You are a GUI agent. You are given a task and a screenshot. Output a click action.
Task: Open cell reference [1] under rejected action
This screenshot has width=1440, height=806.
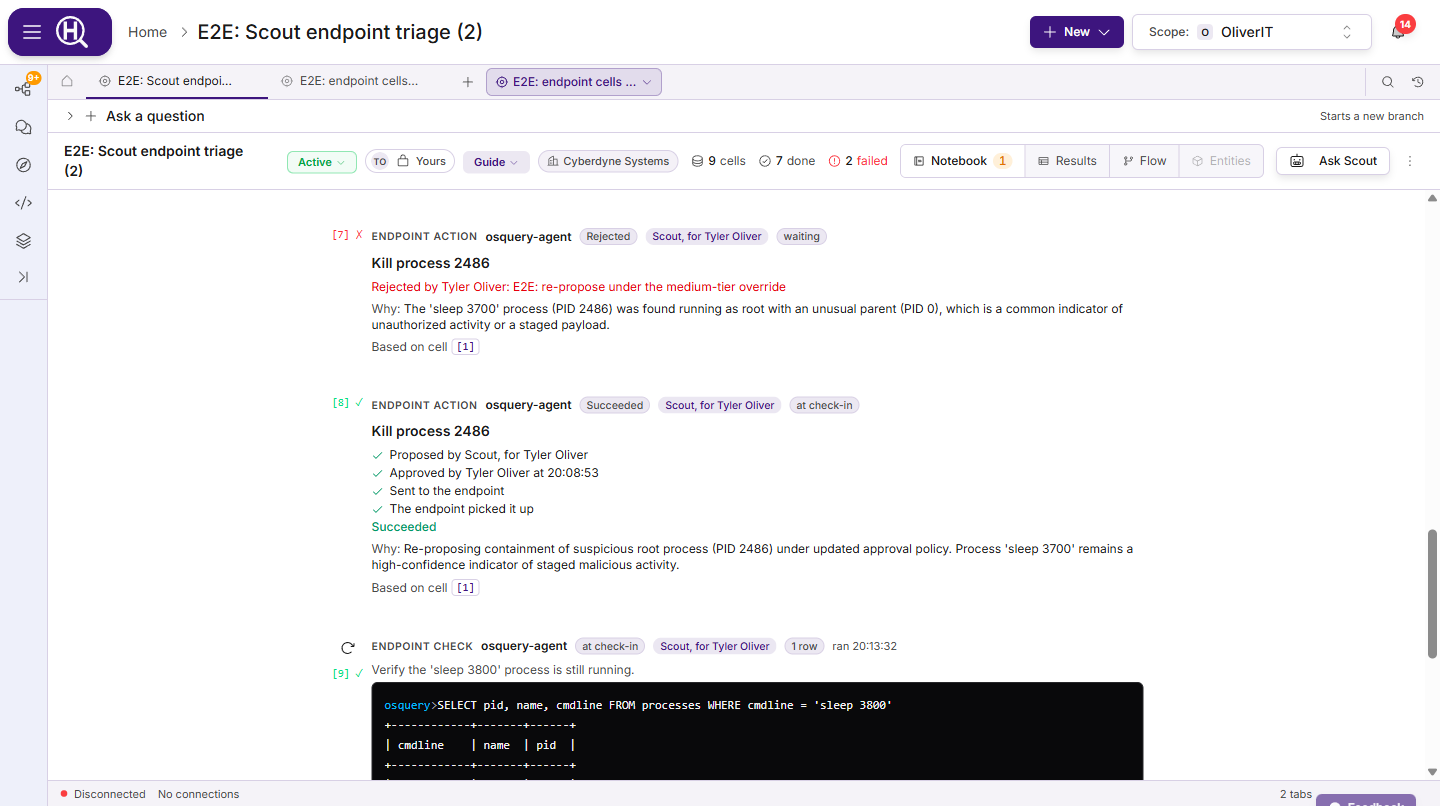(x=466, y=347)
